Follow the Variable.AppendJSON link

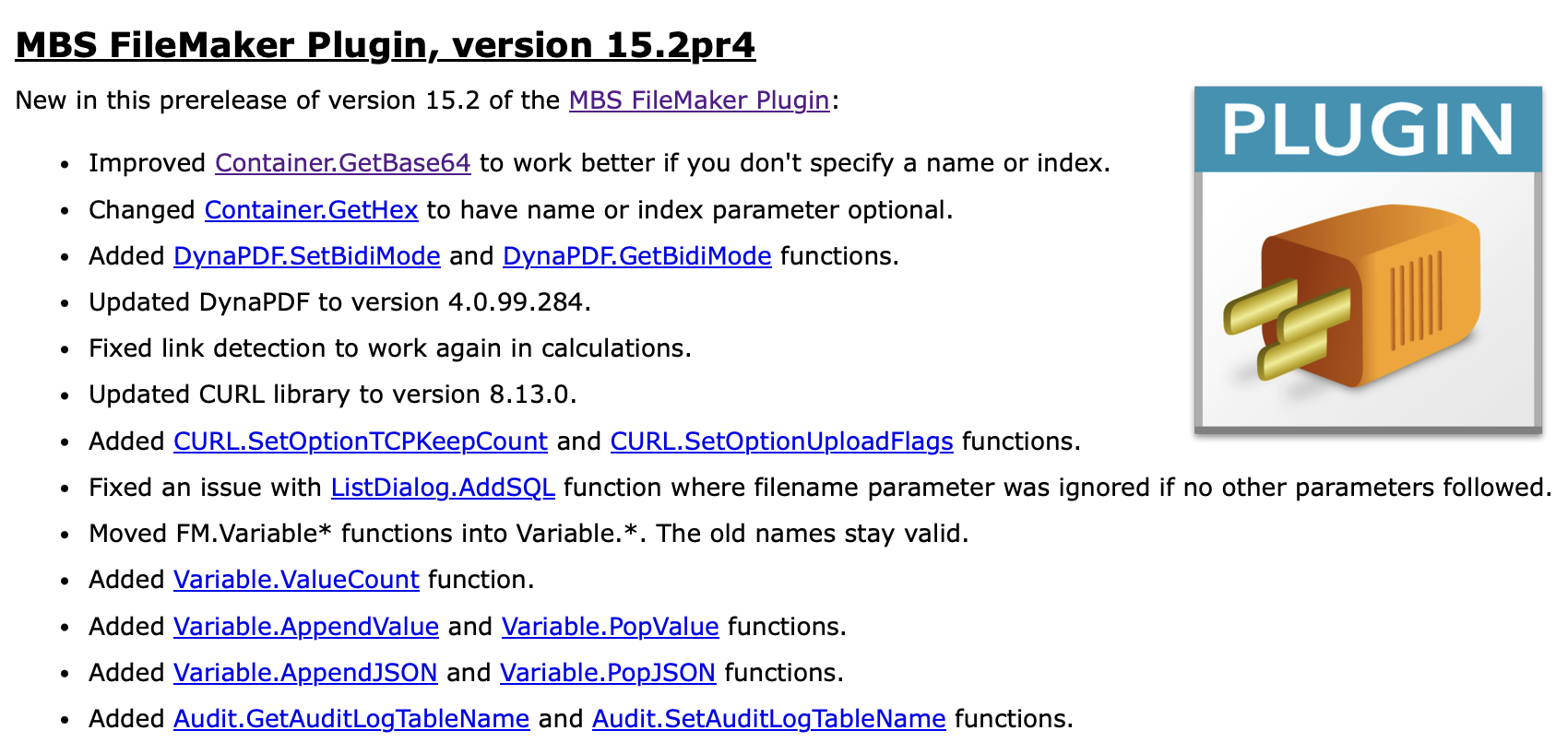click(x=305, y=673)
